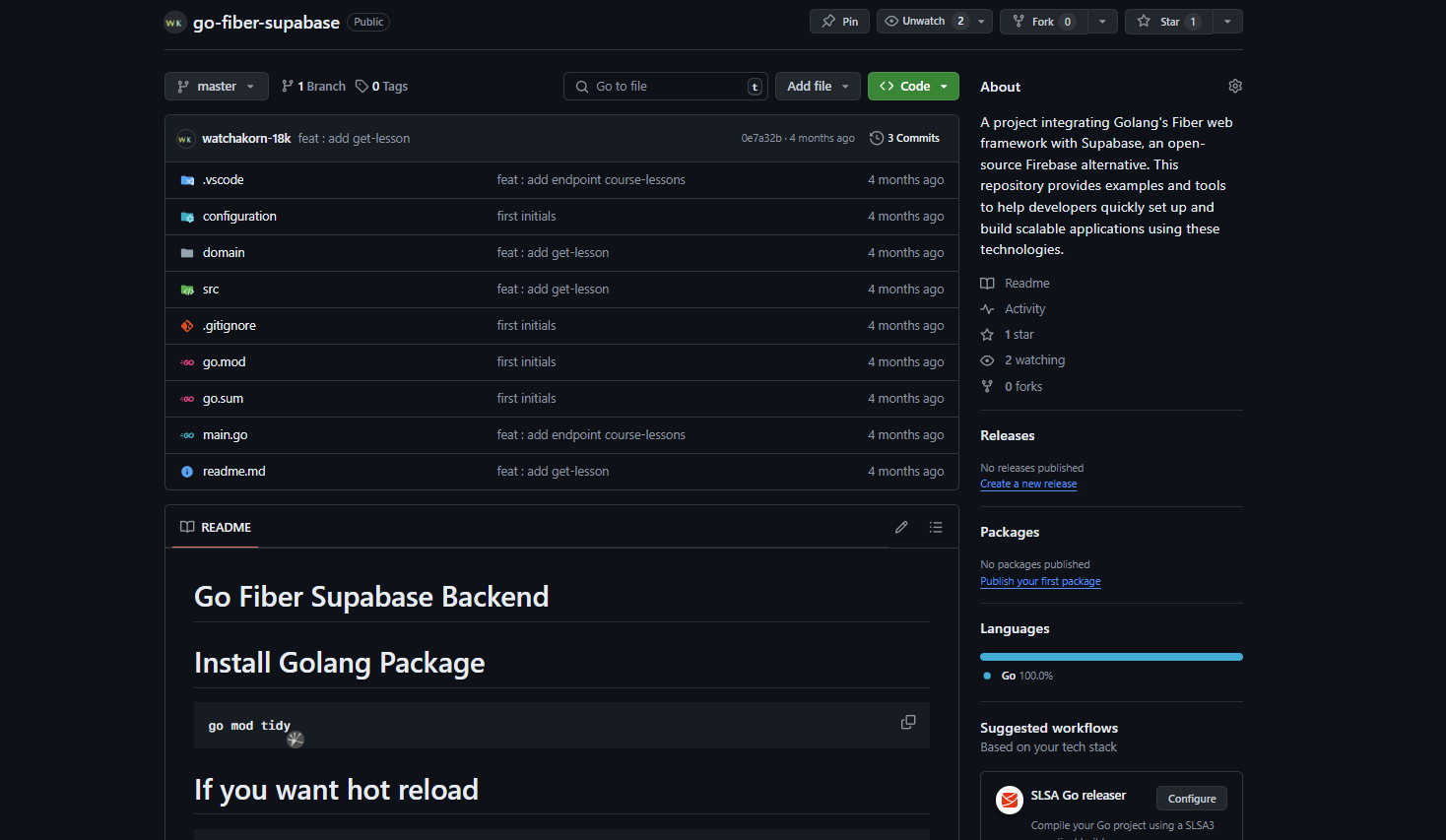Open Unwatch notification options dropdown arrow
1446x840 pixels.
tap(981, 22)
